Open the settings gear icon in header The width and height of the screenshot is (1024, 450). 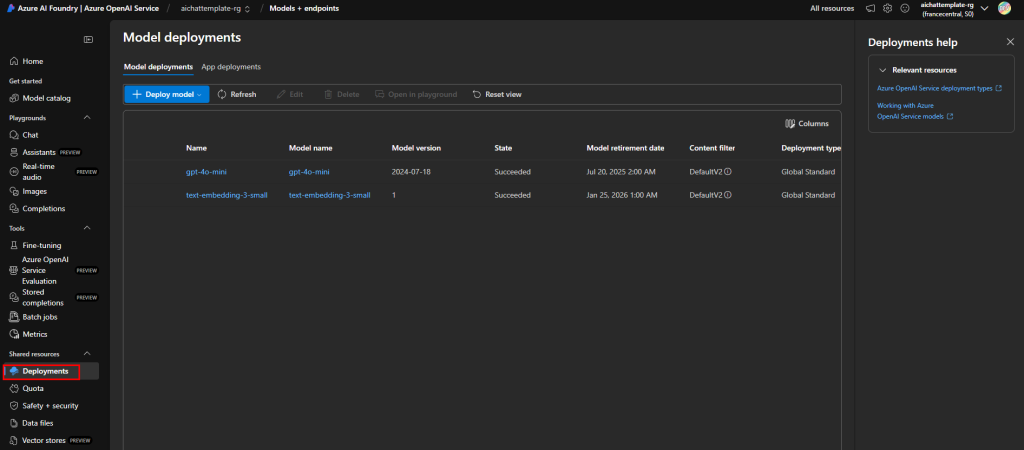click(888, 8)
